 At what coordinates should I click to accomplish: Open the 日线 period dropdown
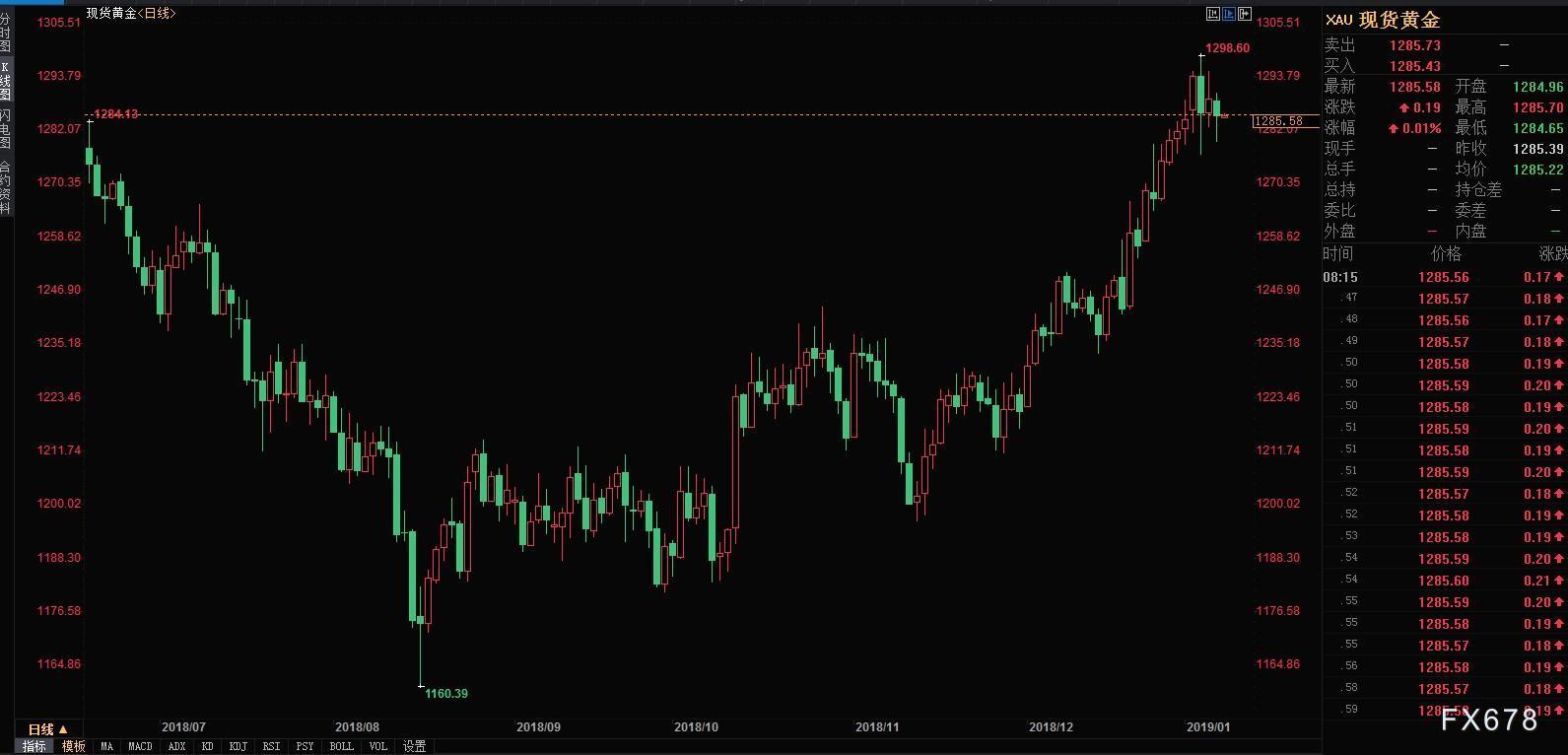(47, 729)
